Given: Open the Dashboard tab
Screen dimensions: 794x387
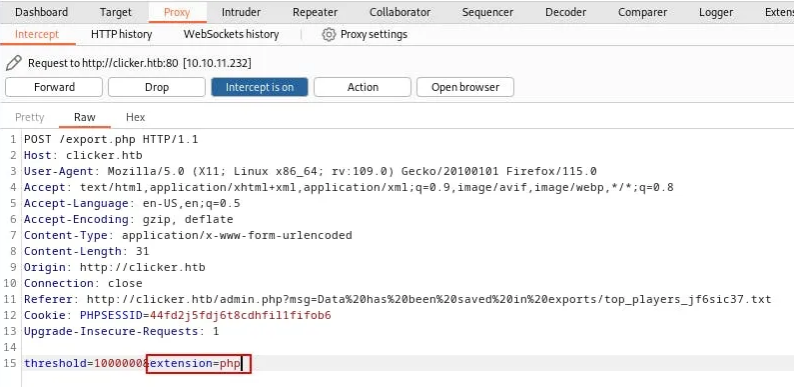Looking at the screenshot, I should [41, 12].
